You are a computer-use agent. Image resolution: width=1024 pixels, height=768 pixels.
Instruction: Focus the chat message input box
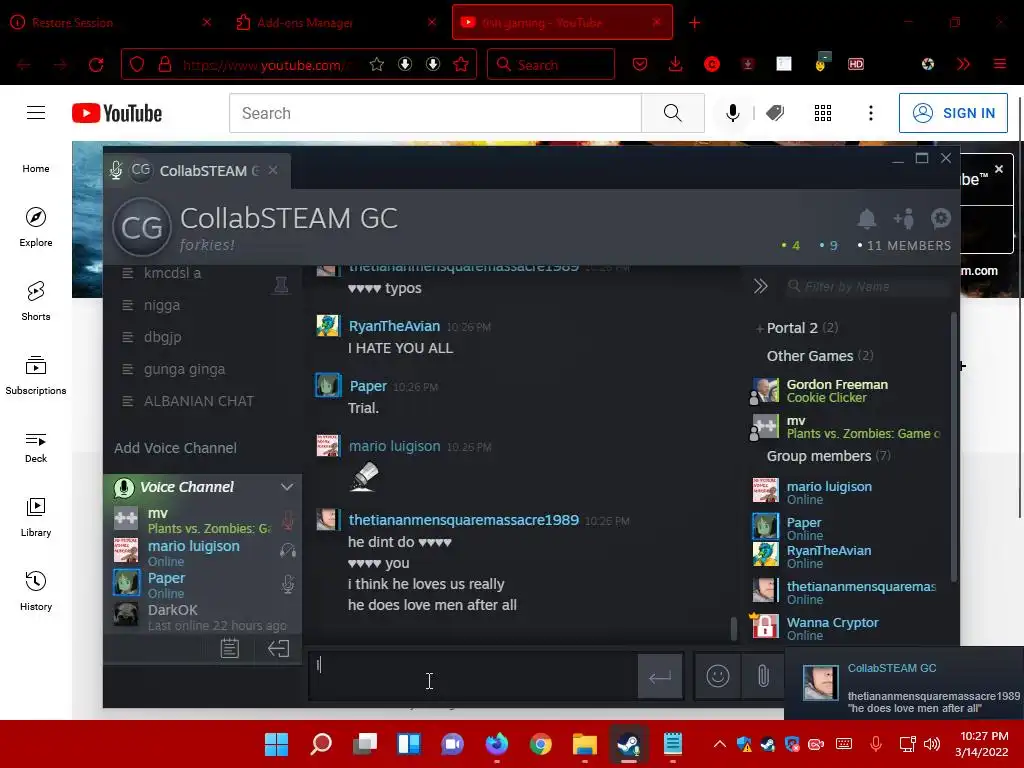coord(473,677)
